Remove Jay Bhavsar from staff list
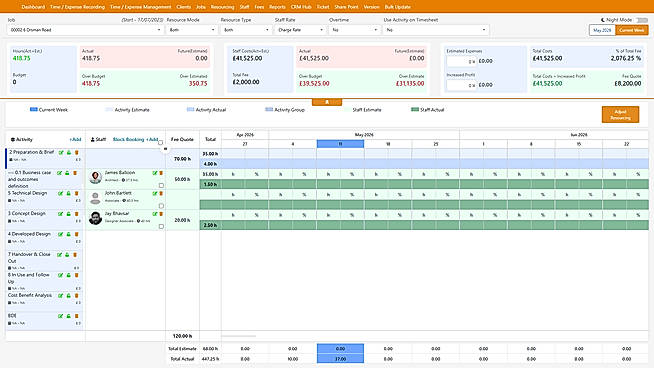 point(161,214)
